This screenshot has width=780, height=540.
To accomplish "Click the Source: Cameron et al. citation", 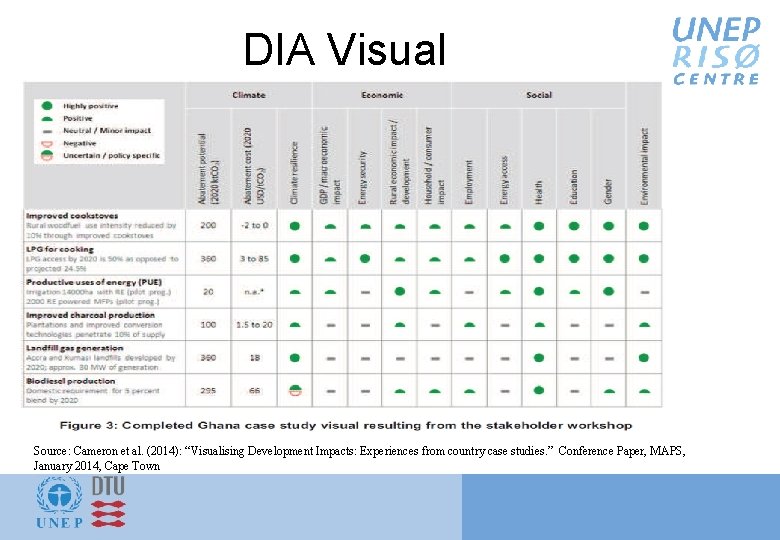I will point(359,458).
